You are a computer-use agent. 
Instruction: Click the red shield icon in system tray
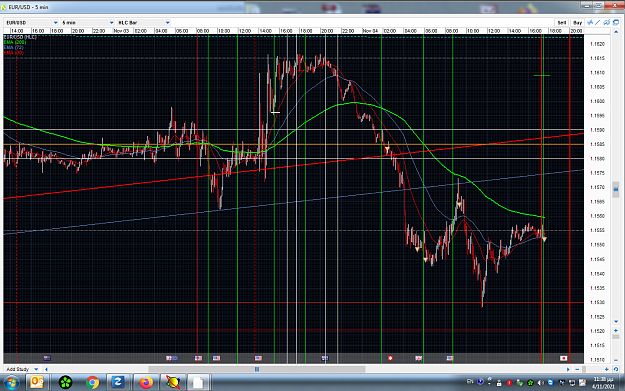509,383
